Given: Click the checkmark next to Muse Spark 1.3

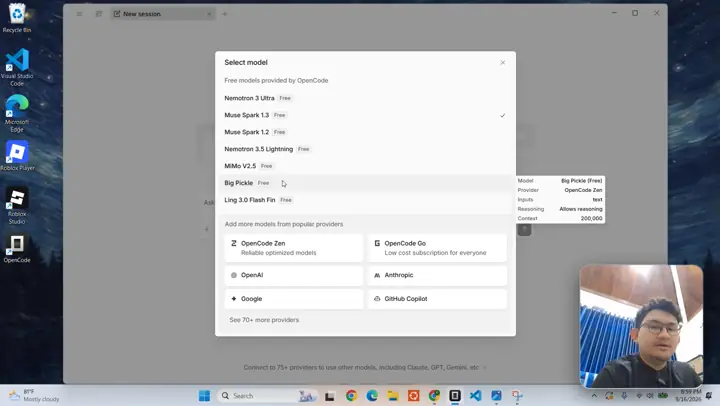Looking at the screenshot, I should 502,115.
